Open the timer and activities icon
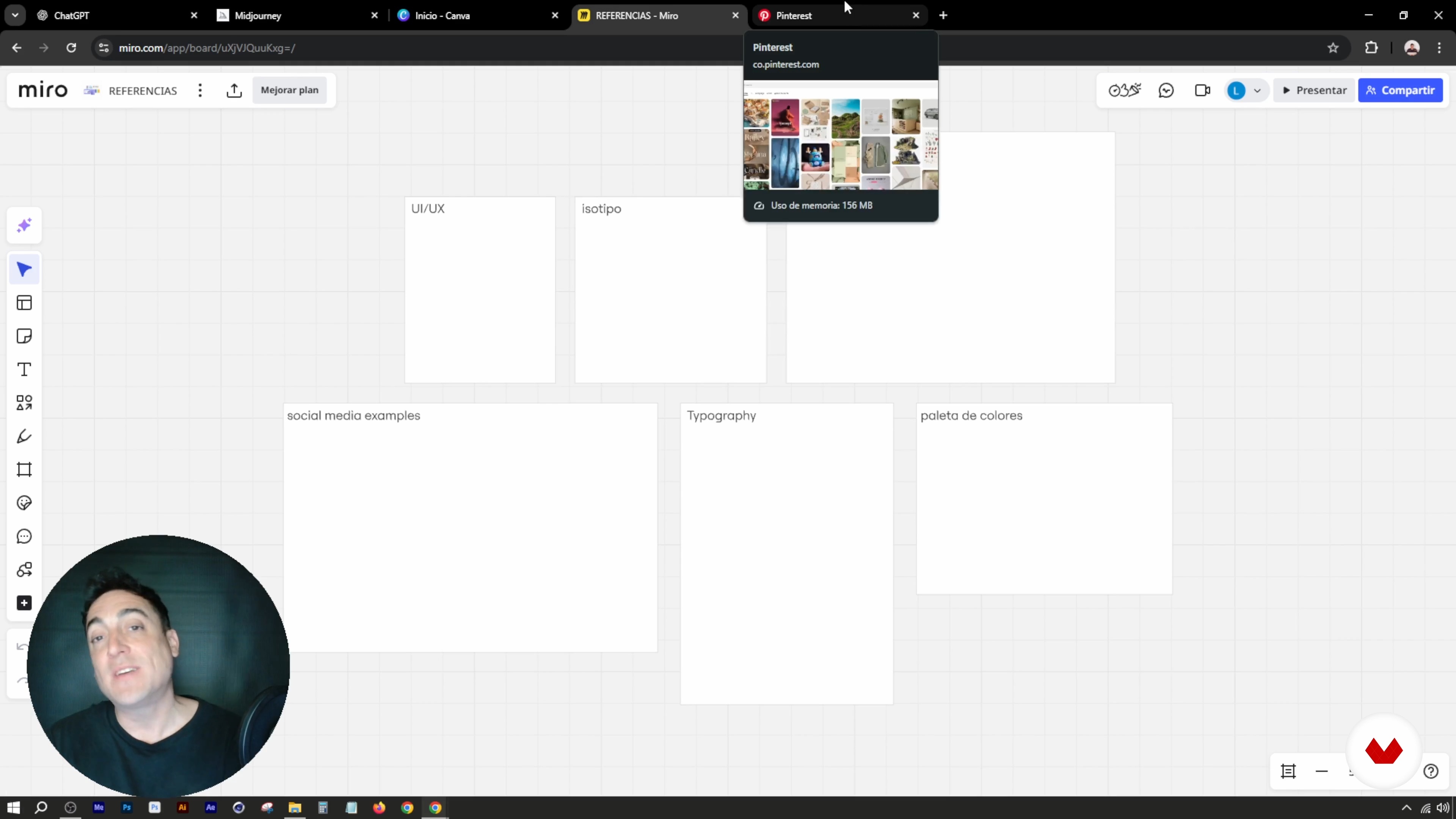The height and width of the screenshot is (819, 1456). pos(1125,91)
